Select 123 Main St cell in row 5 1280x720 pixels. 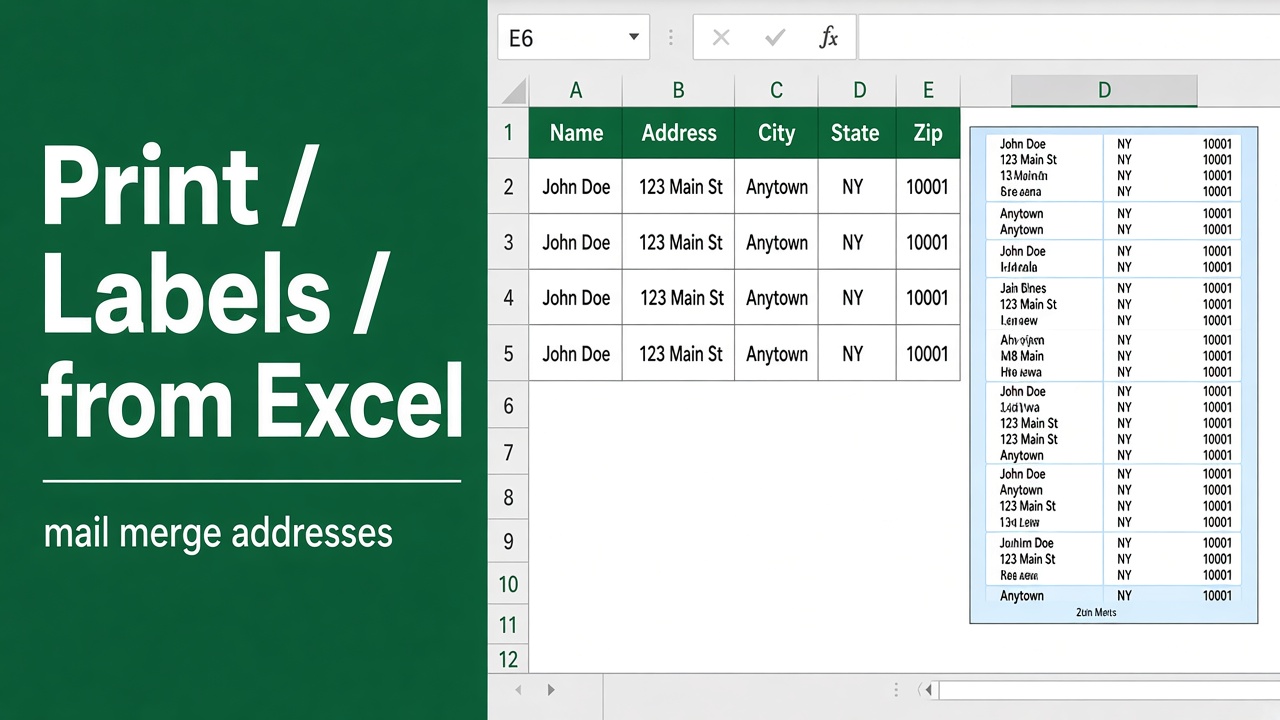(x=678, y=353)
